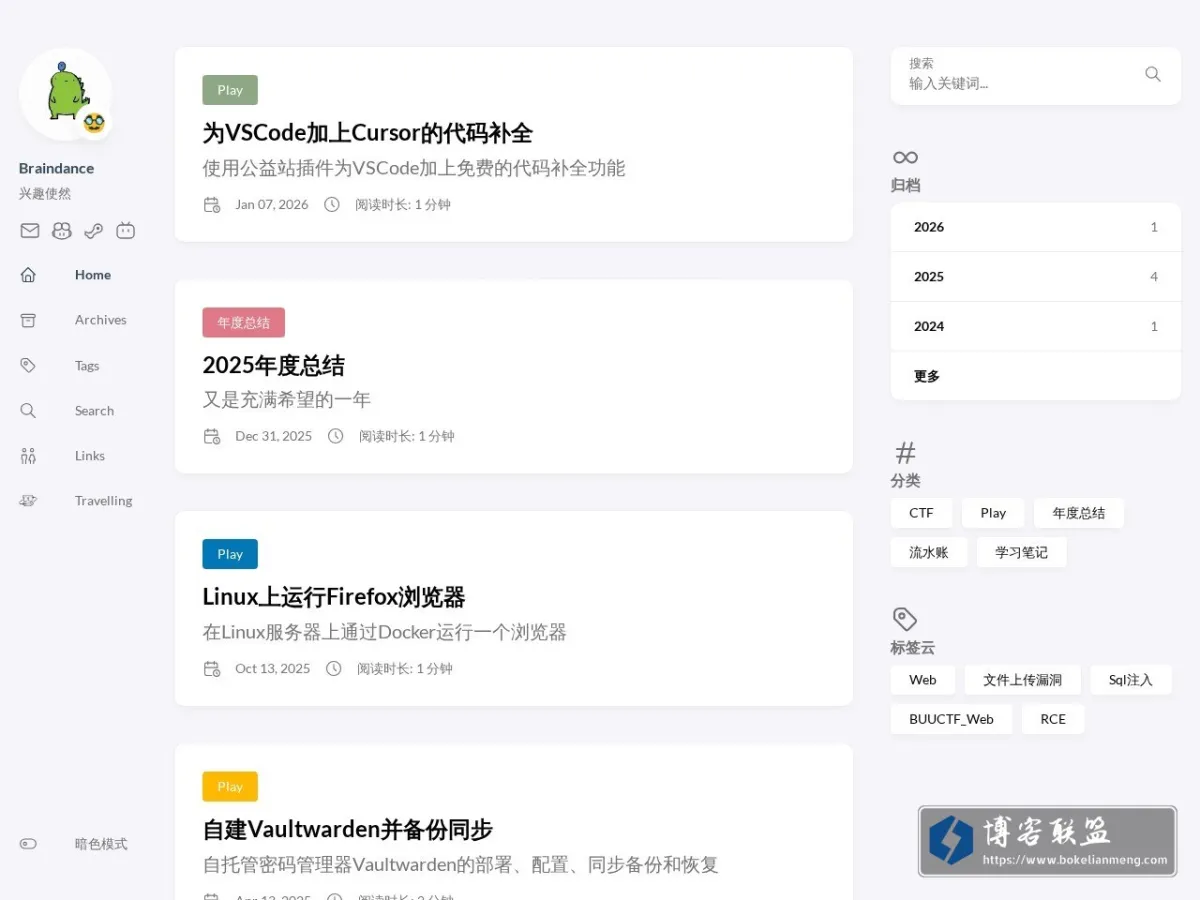The width and height of the screenshot is (1200, 900).
Task: Select the CTF category chip
Action: tap(921, 513)
